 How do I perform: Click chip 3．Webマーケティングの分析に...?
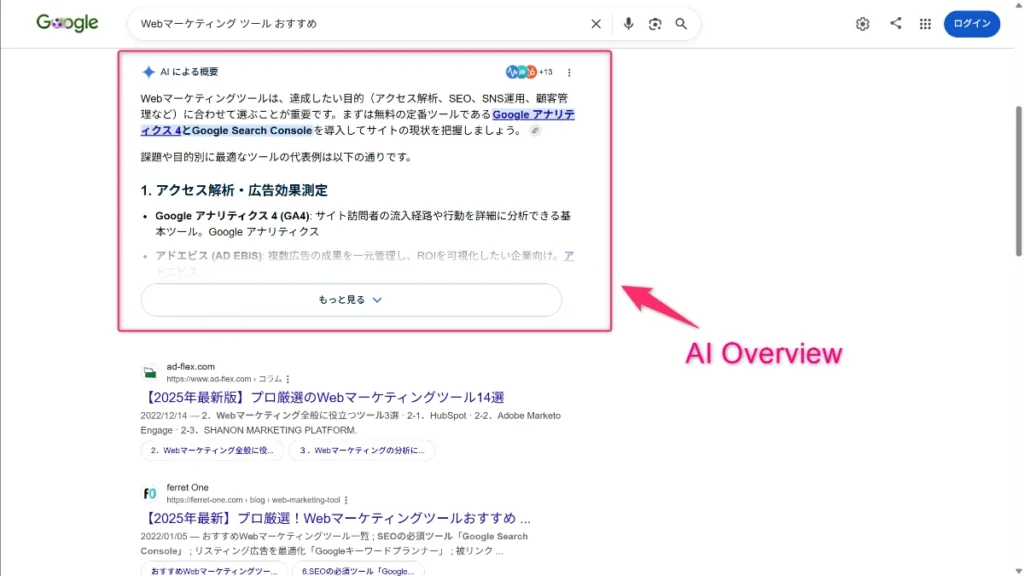coord(362,450)
